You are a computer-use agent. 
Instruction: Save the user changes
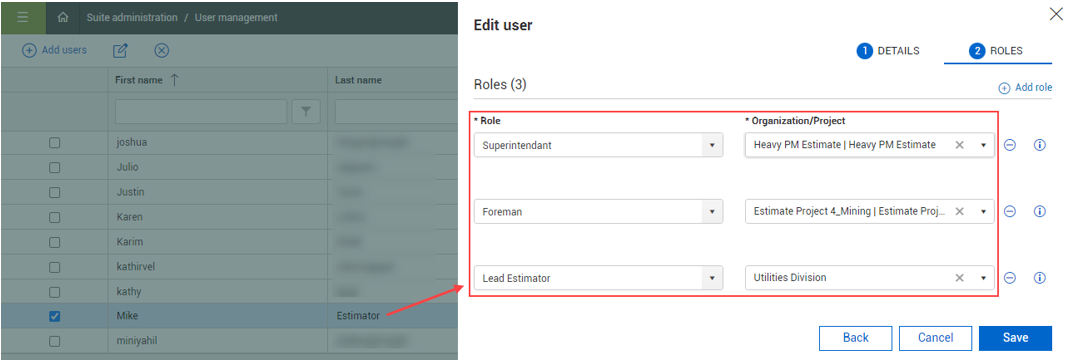1015,338
